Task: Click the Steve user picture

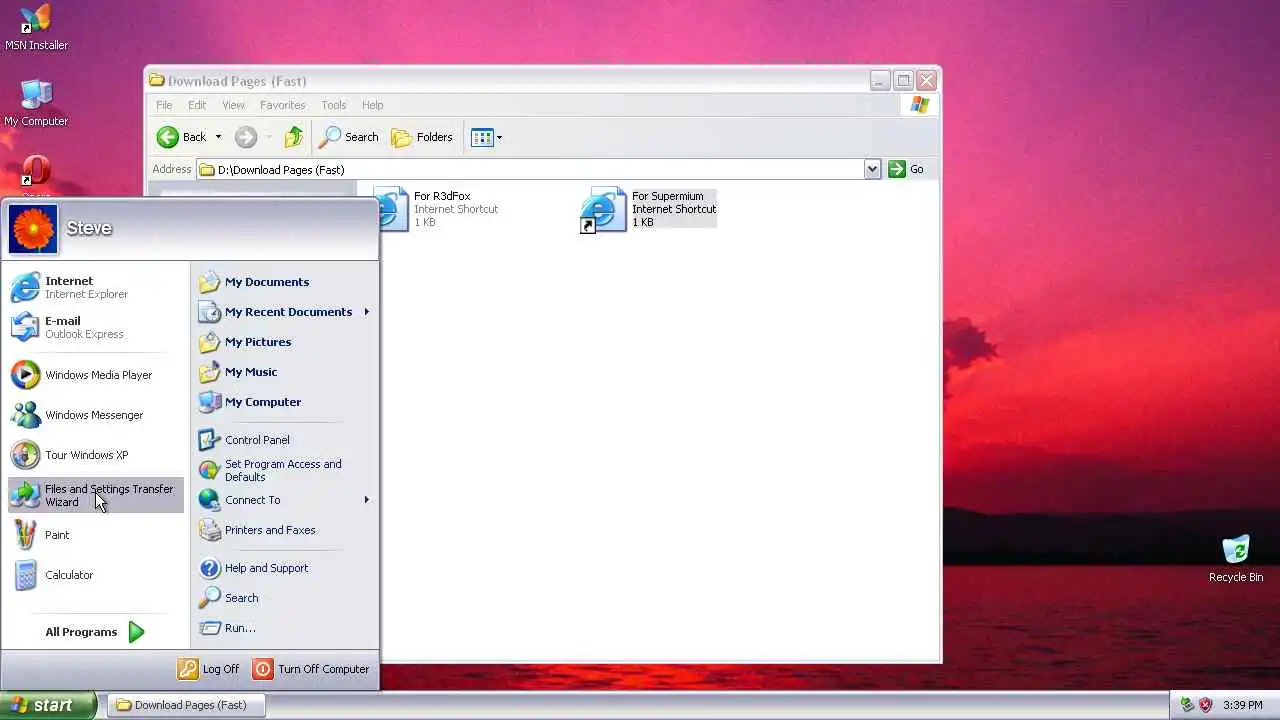Action: (x=33, y=229)
